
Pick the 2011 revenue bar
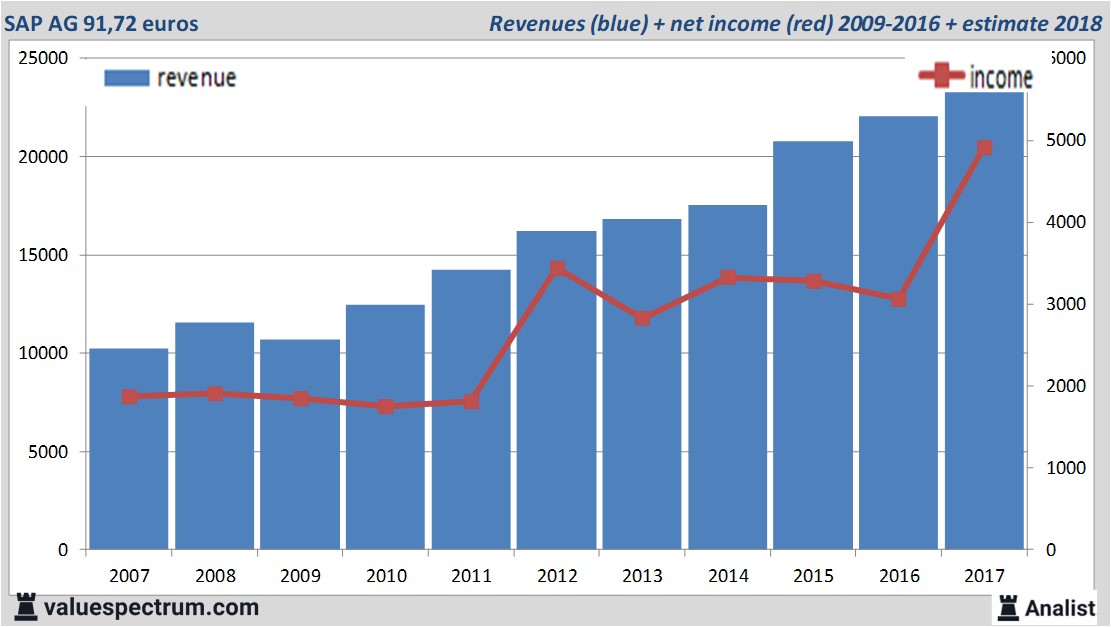[471, 409]
